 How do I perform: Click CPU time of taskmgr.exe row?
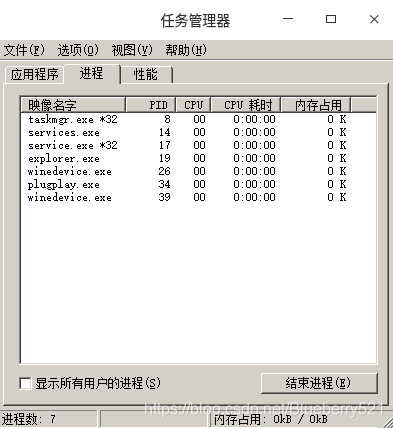(254, 119)
